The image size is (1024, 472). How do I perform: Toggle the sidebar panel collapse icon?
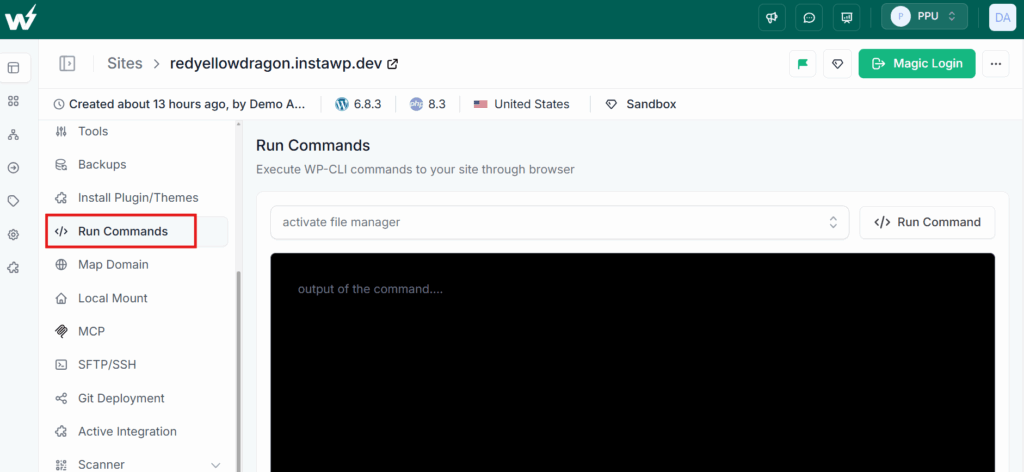tap(67, 63)
